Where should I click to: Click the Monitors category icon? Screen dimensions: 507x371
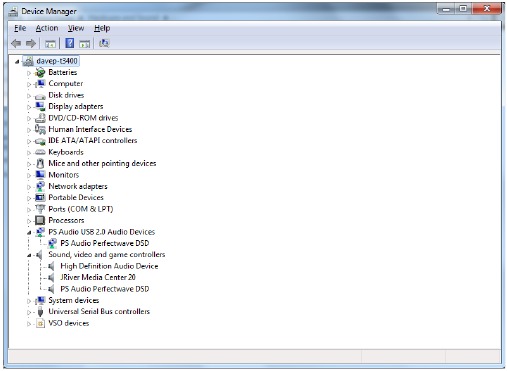(x=40, y=175)
